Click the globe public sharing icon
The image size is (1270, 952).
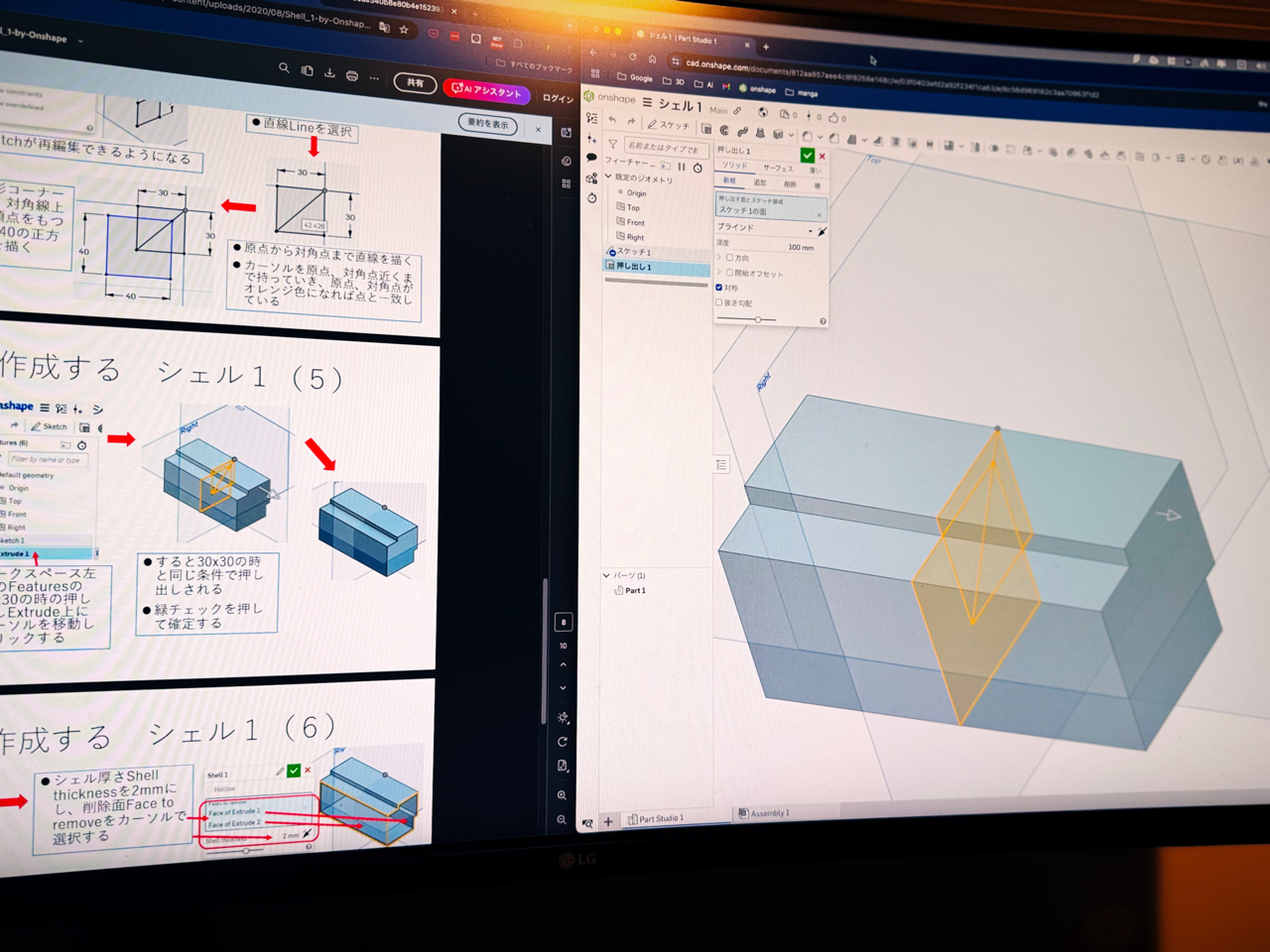pyautogui.click(x=763, y=112)
